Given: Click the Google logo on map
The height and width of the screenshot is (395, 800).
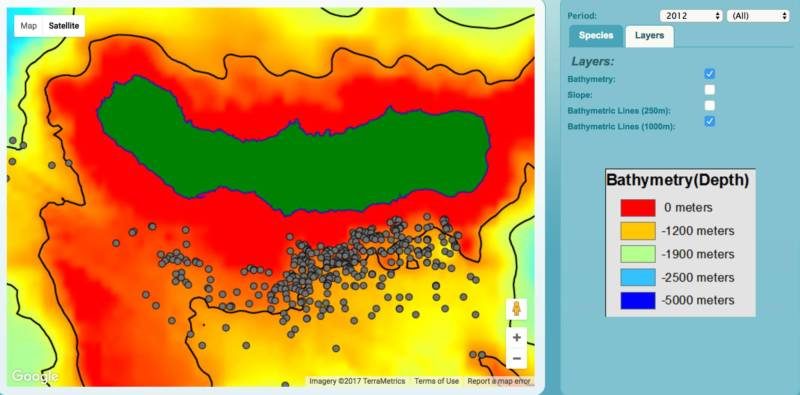Looking at the screenshot, I should [x=35, y=377].
